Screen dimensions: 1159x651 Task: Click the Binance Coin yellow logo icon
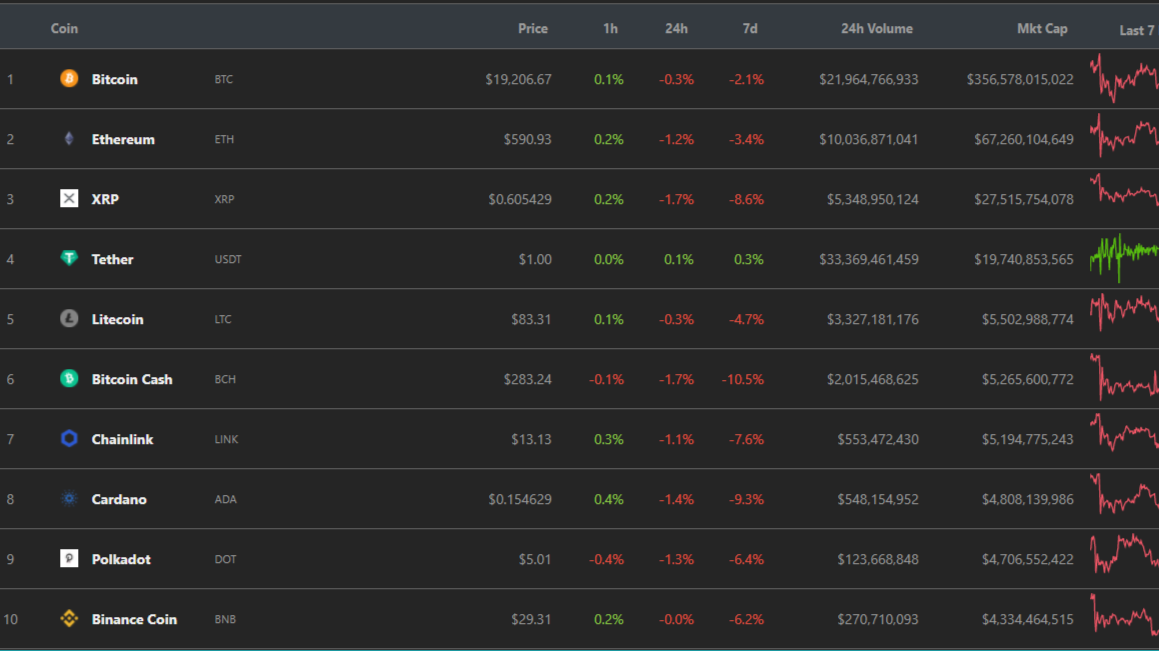[69, 618]
